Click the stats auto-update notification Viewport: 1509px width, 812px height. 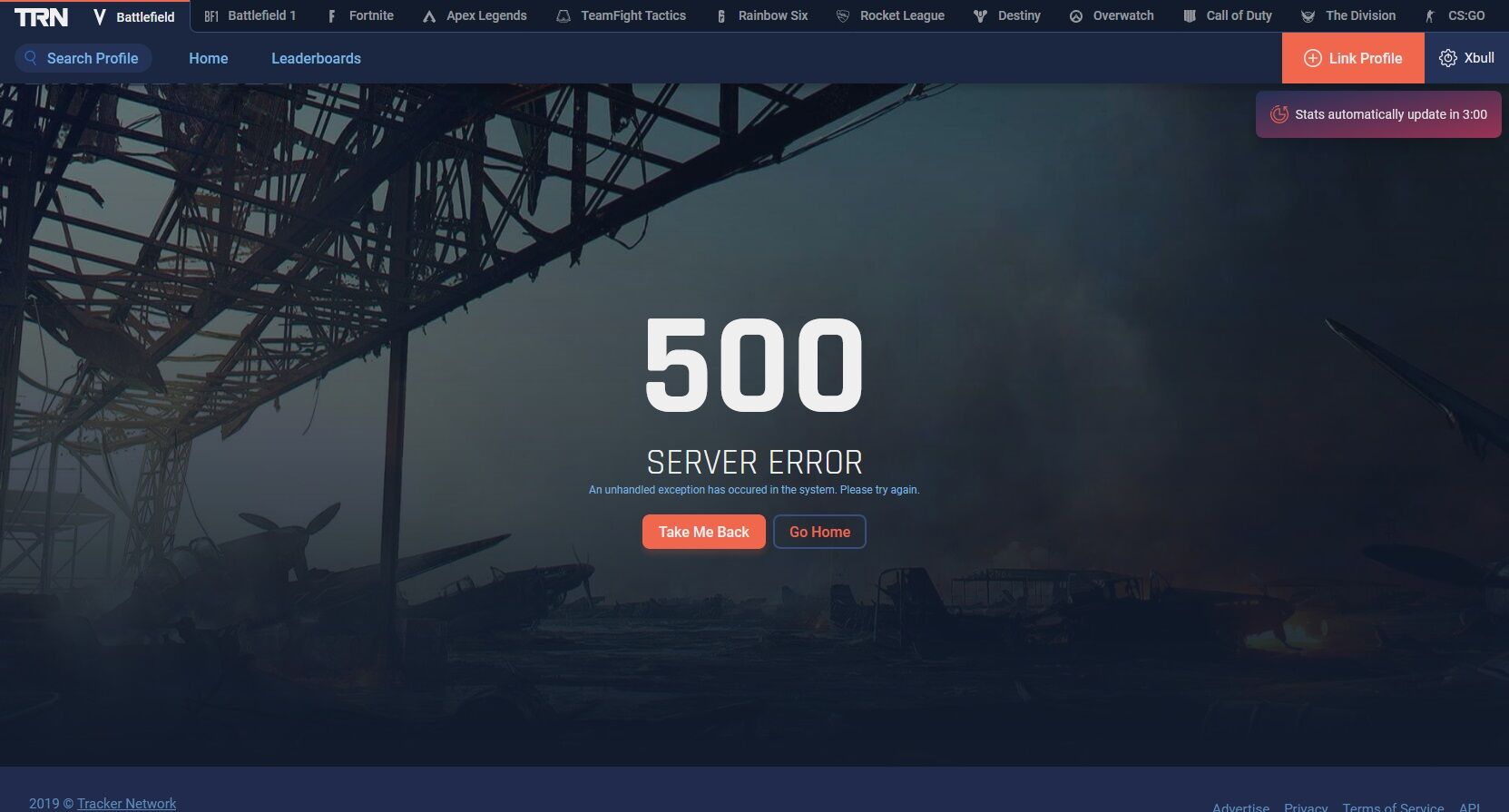point(1378,114)
